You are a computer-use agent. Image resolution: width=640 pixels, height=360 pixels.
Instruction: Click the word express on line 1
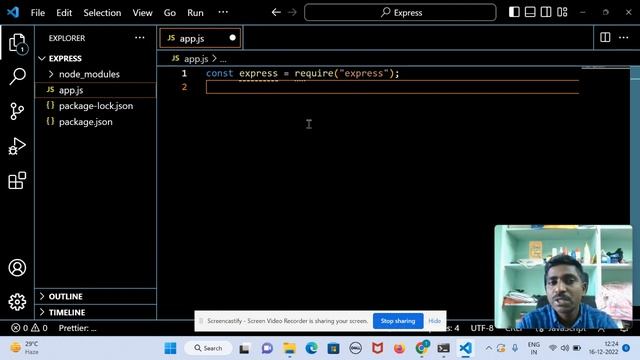(258, 73)
